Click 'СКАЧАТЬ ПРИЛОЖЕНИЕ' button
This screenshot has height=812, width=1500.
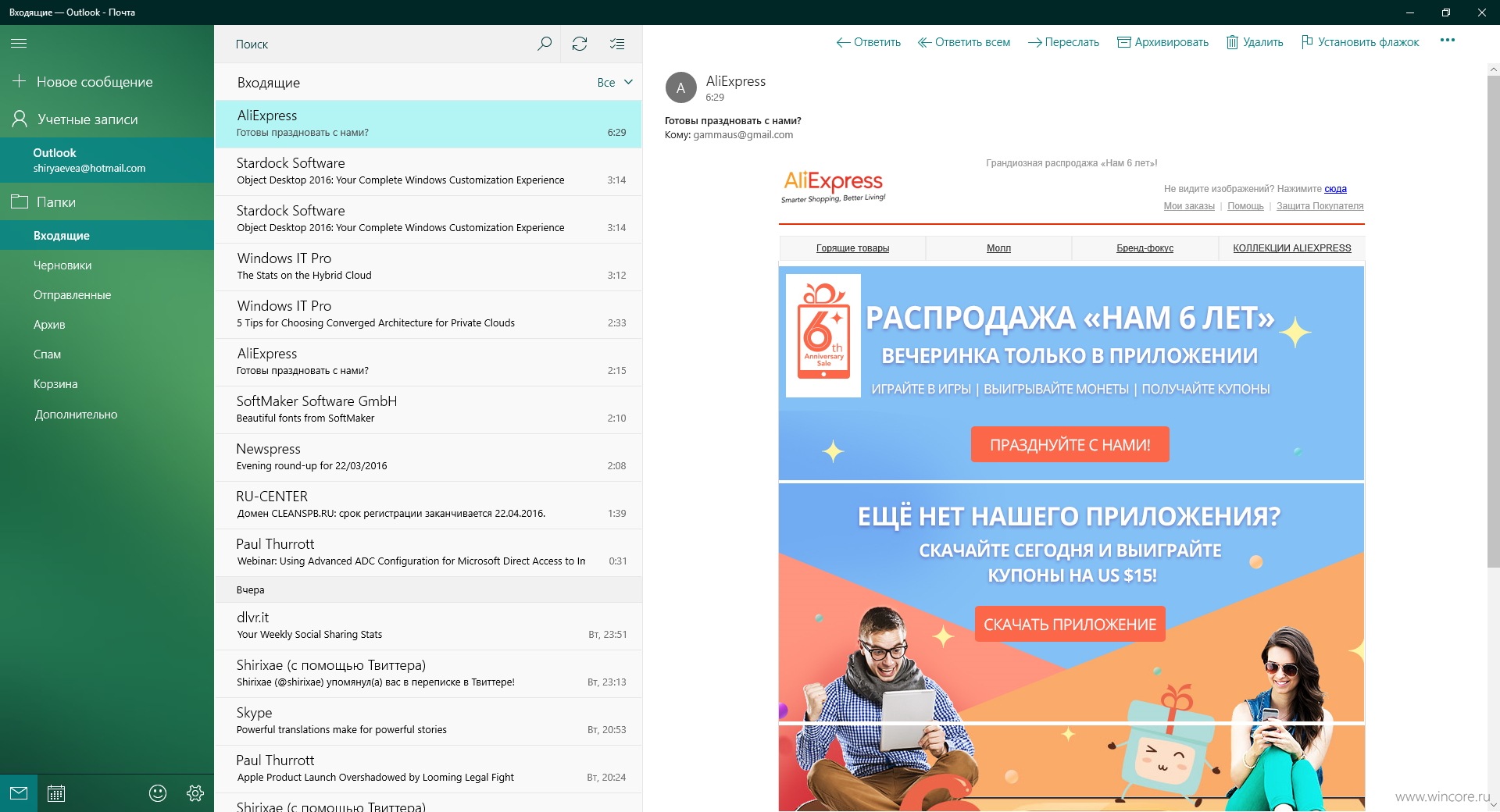coord(1070,624)
